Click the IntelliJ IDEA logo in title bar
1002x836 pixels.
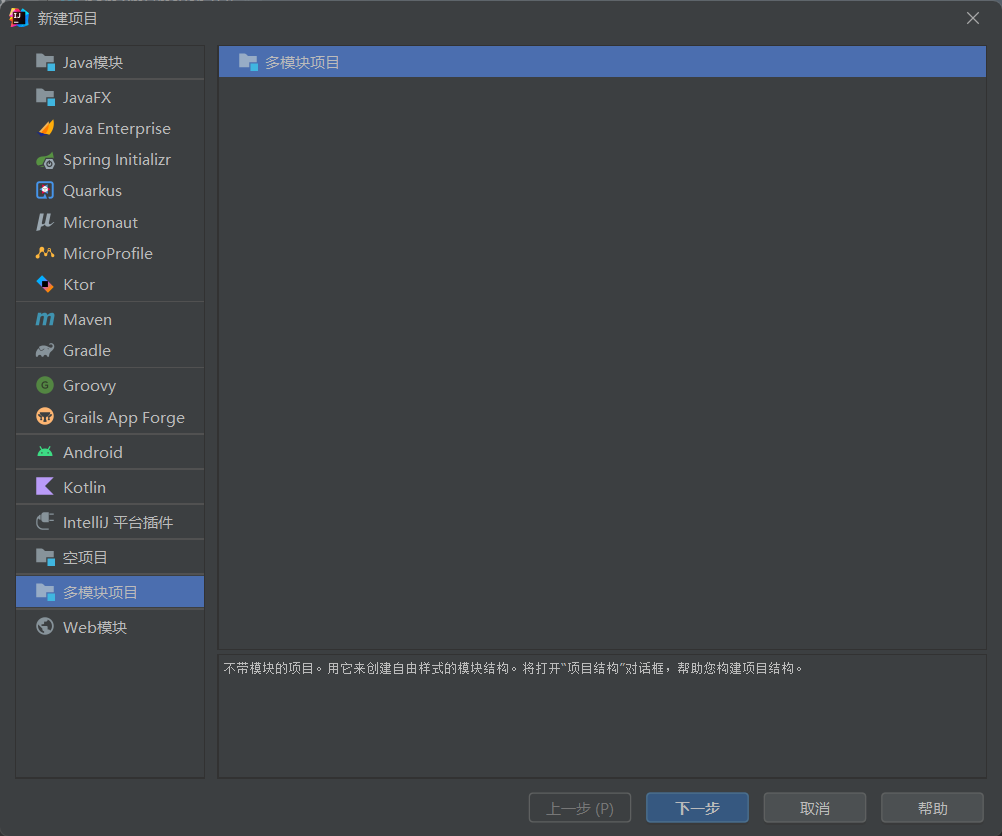[x=19, y=18]
